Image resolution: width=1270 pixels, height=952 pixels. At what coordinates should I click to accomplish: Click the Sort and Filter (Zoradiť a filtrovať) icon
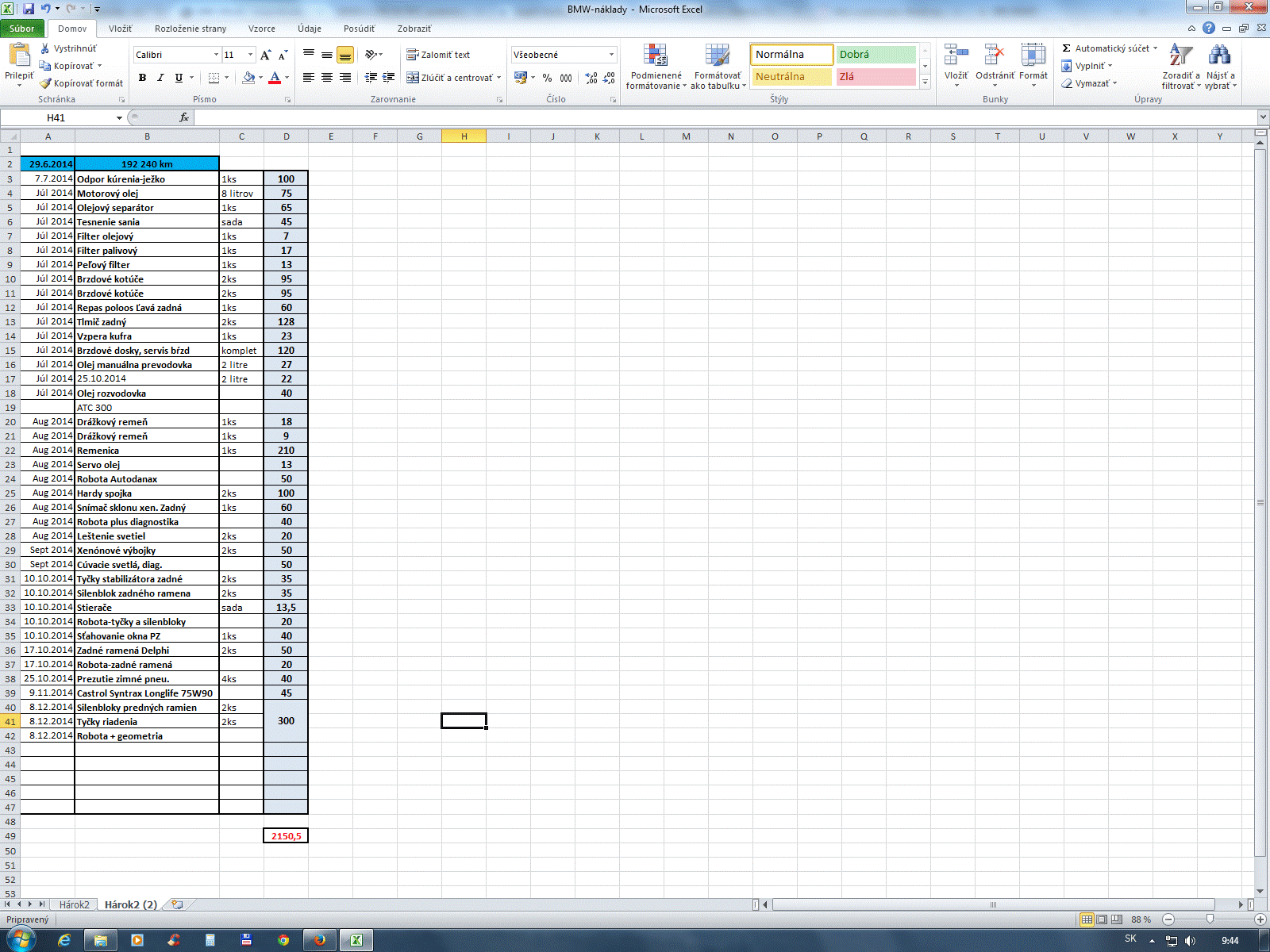pyautogui.click(x=1180, y=56)
